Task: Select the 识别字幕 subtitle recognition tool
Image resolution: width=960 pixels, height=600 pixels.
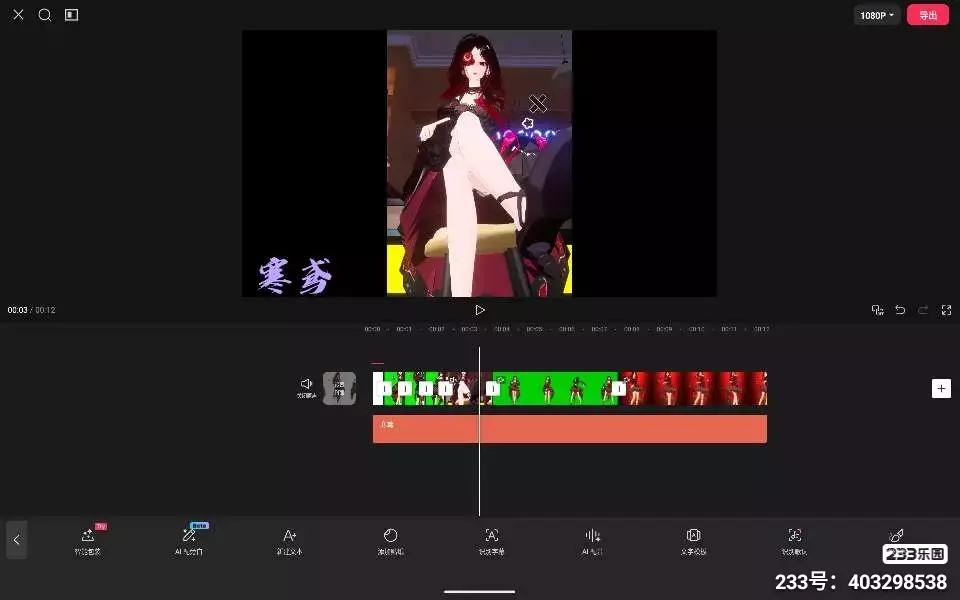Action: click(492, 541)
